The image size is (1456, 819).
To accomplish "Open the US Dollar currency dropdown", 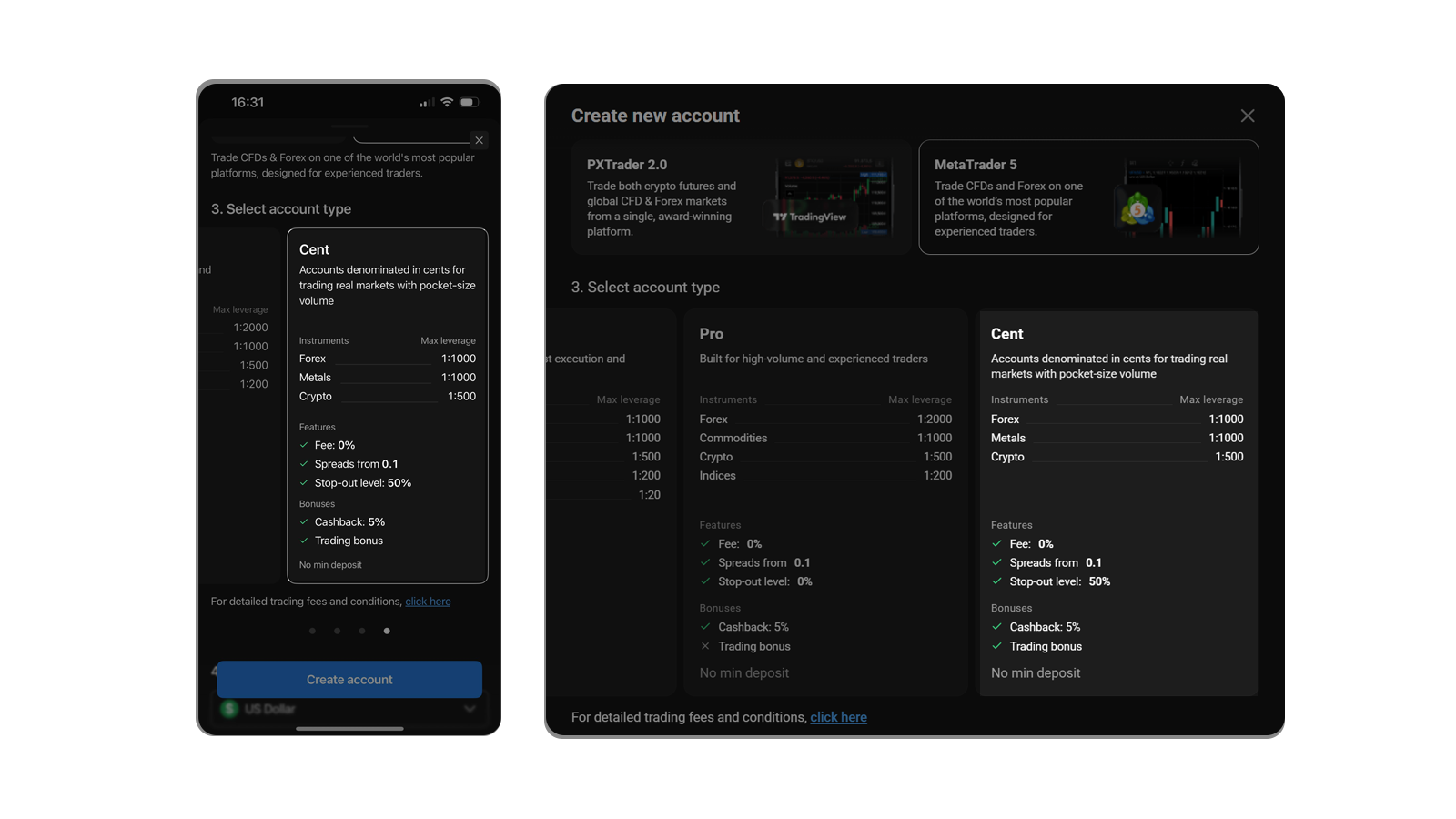I will point(349,709).
